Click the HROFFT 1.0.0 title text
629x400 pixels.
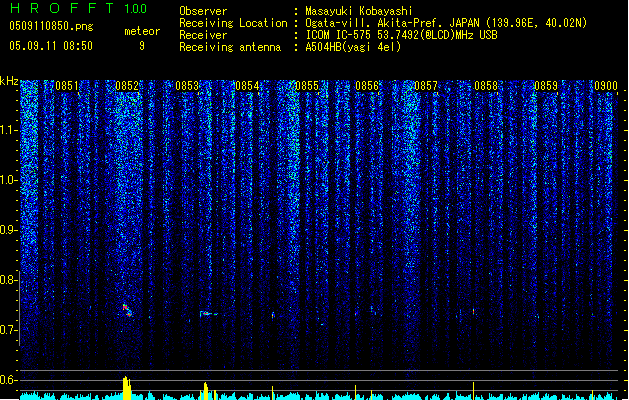[78, 8]
